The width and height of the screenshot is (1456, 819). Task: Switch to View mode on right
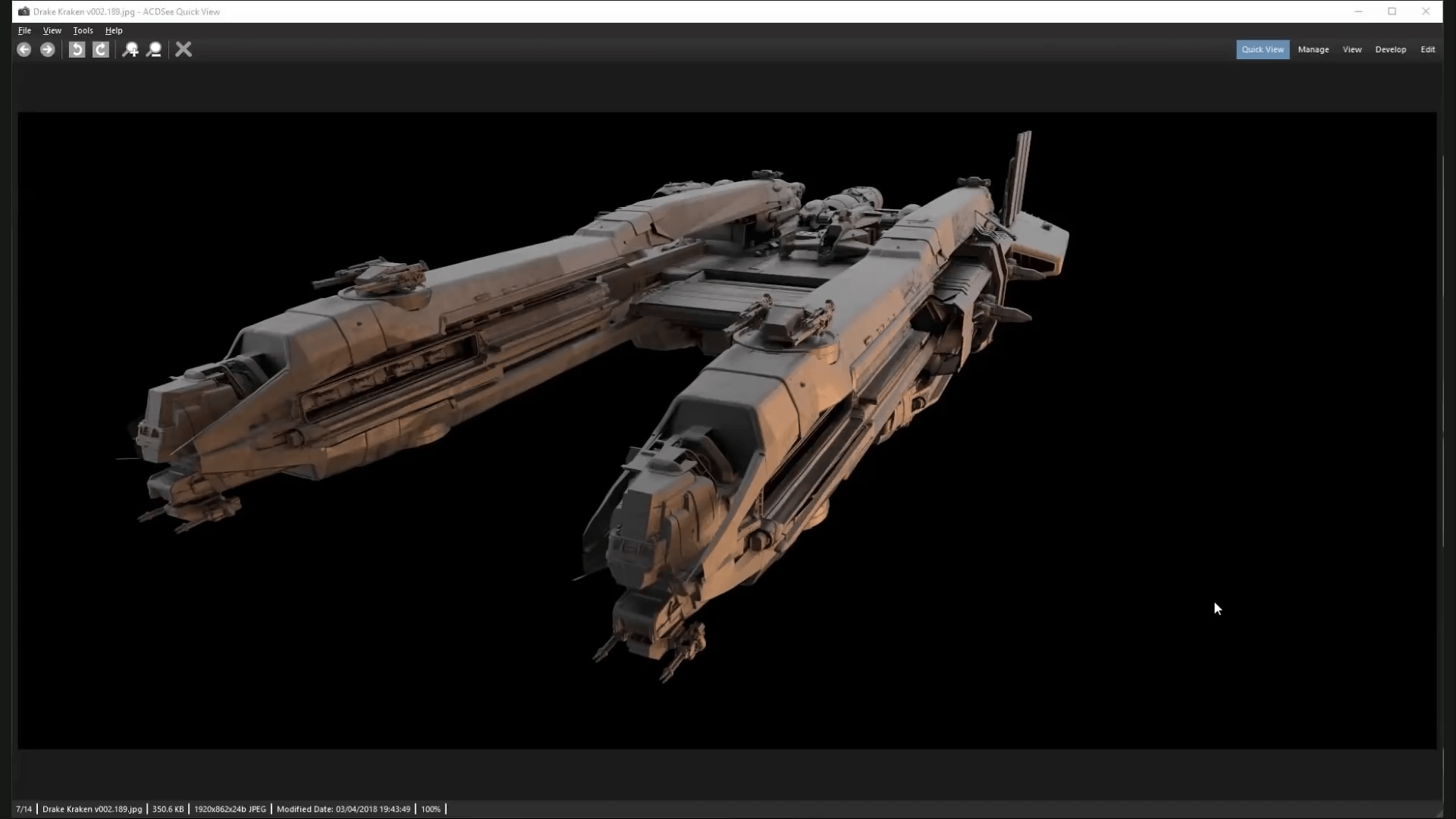[x=1352, y=49]
